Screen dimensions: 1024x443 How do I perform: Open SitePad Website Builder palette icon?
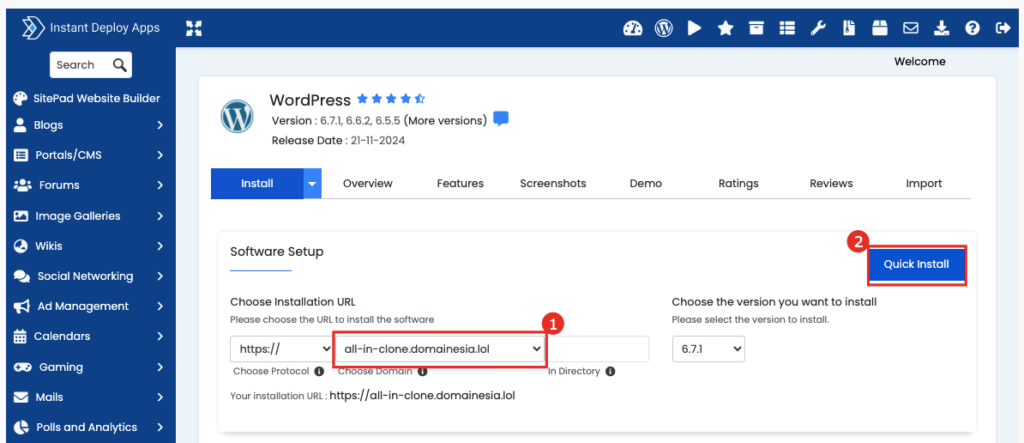[21, 99]
